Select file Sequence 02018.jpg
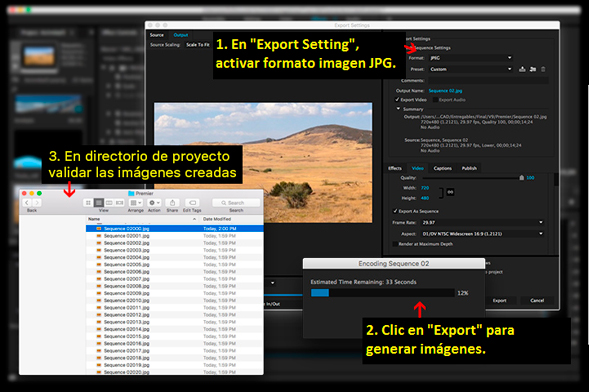This screenshot has width=589, height=392. coord(175,358)
